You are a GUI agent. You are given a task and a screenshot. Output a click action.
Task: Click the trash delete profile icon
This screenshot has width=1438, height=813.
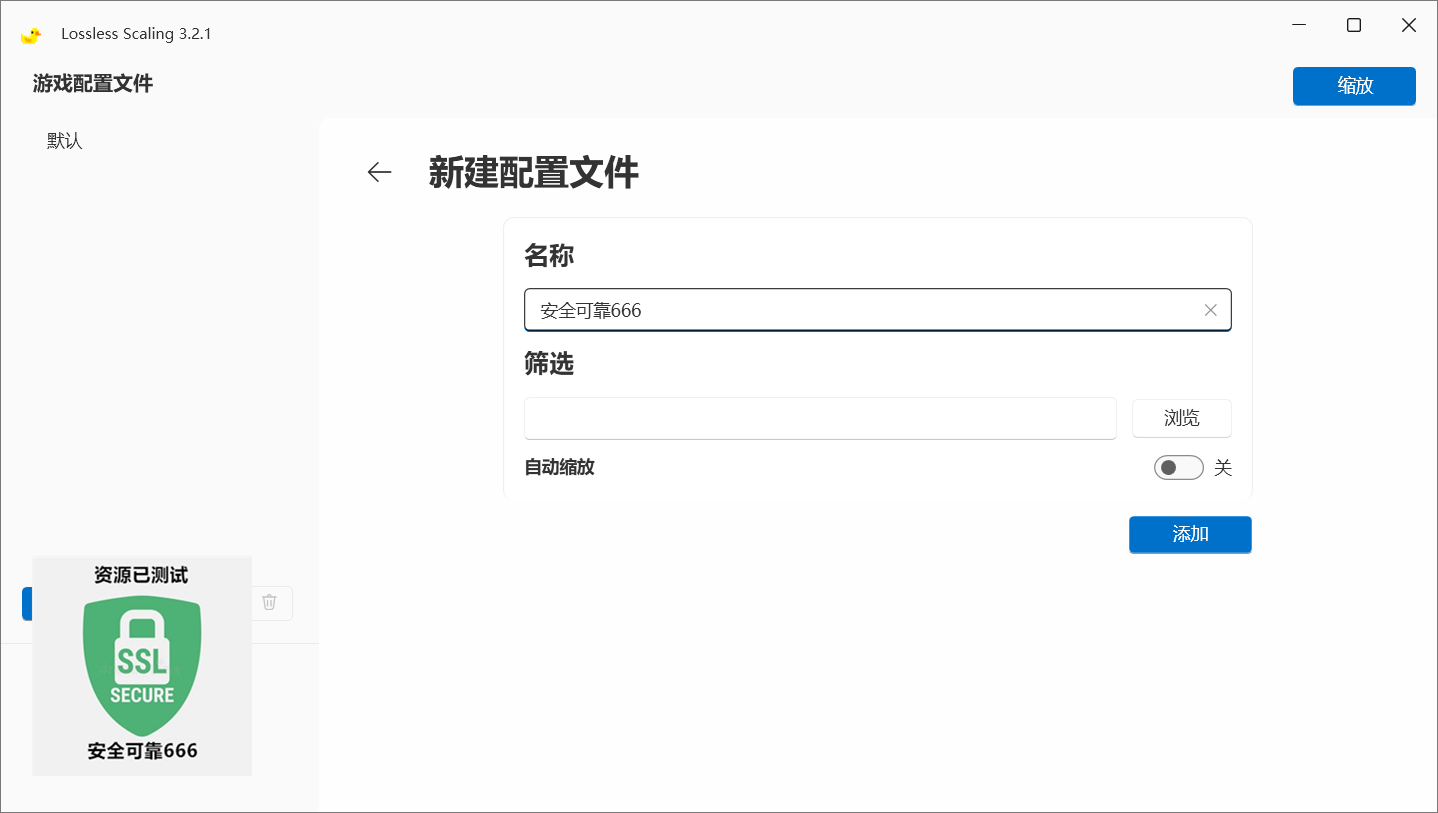coord(269,602)
